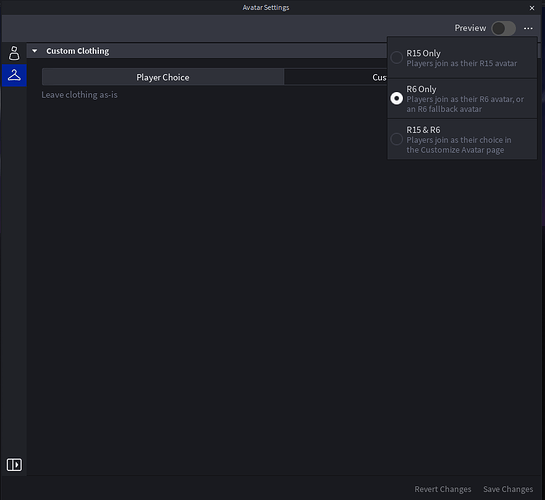545x500 pixels.
Task: Switch to the Player Choice tab
Action: coord(163,77)
